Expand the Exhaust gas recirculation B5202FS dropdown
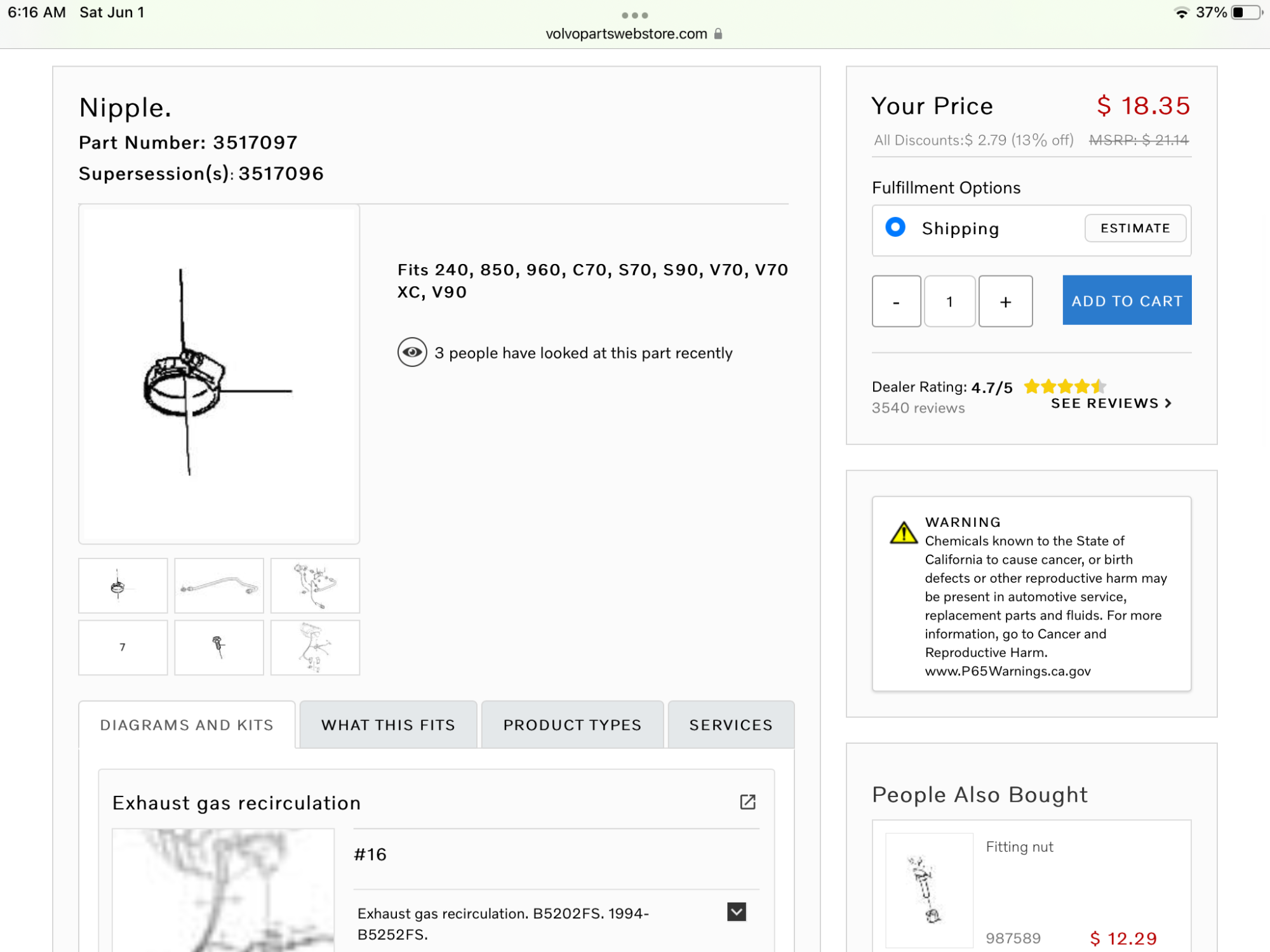 736,912
